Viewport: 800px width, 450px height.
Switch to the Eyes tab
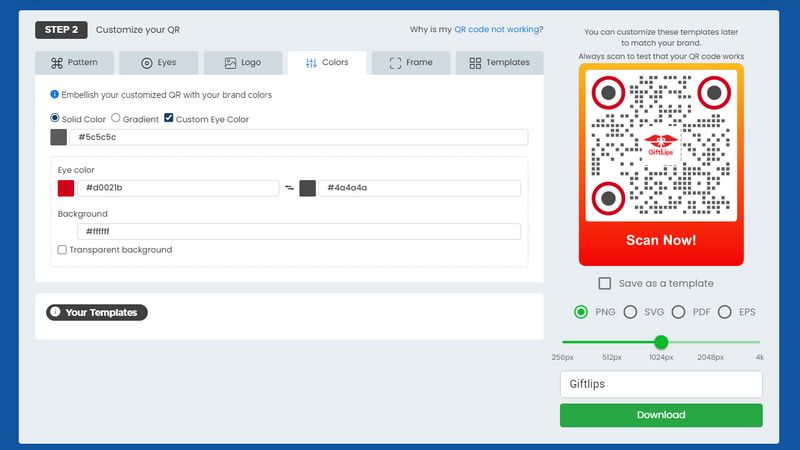tap(159, 63)
